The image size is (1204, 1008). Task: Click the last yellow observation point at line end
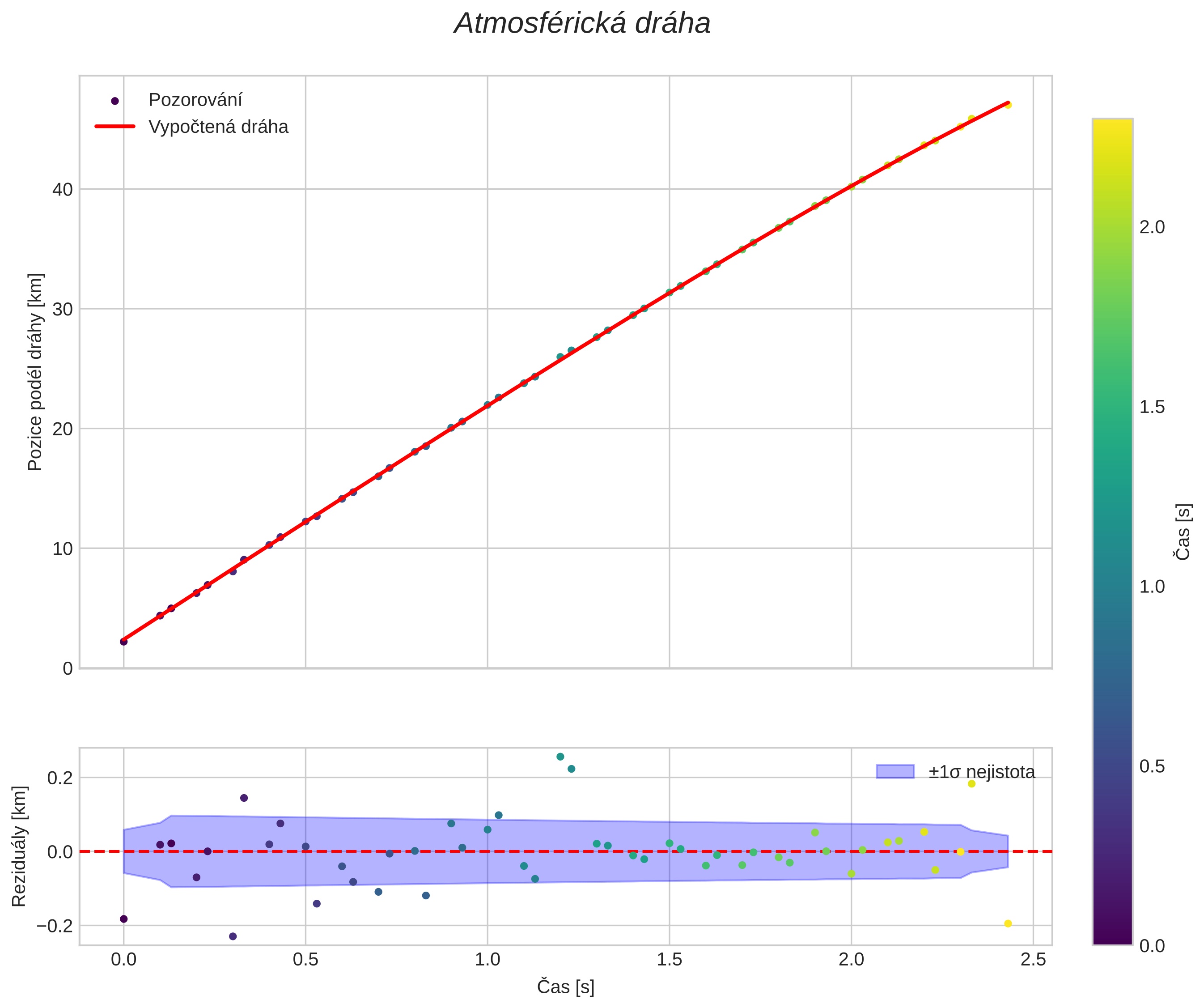[1008, 105]
